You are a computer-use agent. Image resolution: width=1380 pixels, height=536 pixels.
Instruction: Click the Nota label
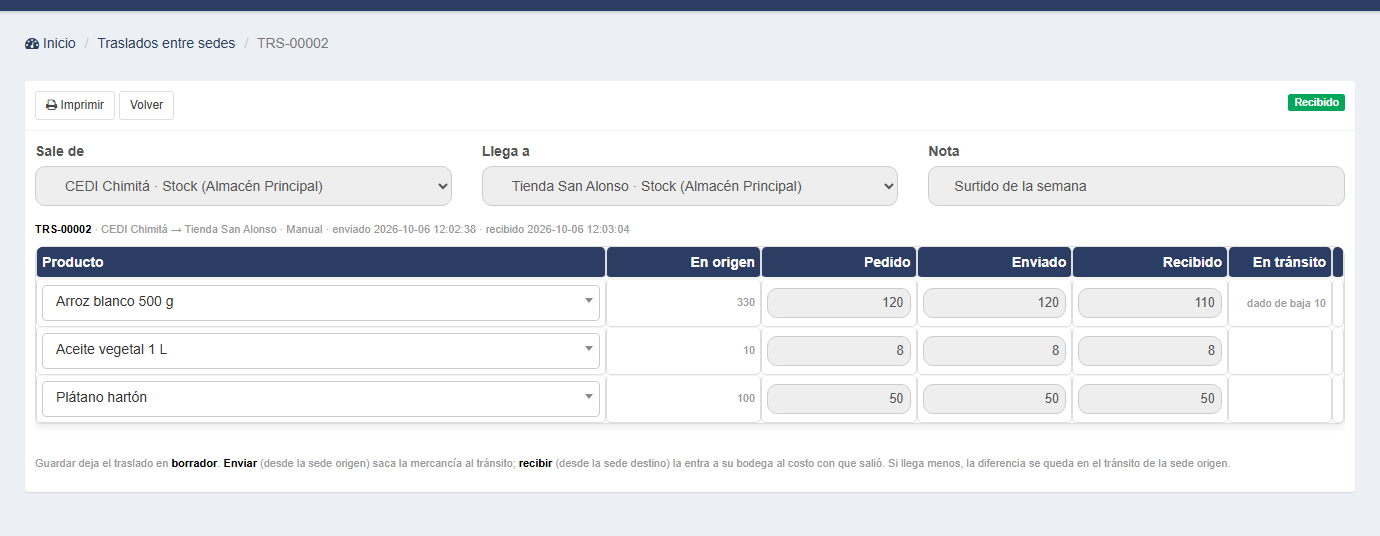[944, 151]
